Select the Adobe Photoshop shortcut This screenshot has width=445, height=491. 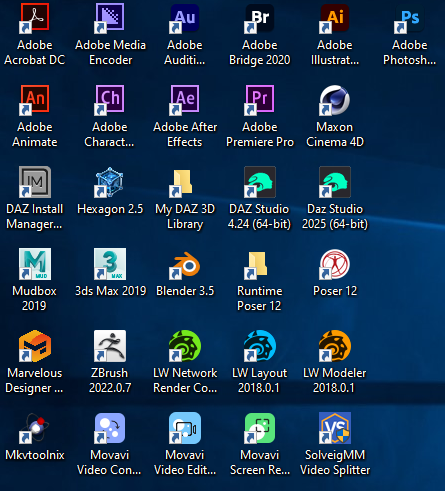pyautogui.click(x=410, y=18)
